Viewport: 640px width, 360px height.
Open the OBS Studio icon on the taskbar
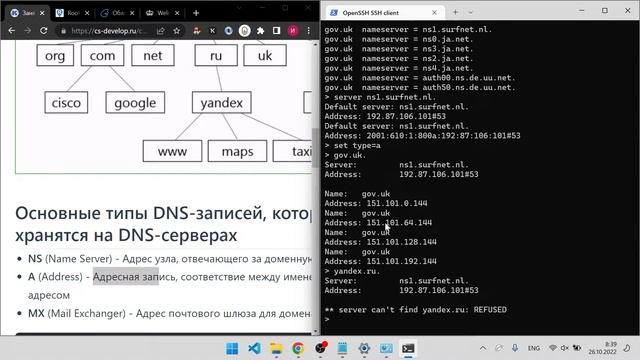[x=321, y=348]
